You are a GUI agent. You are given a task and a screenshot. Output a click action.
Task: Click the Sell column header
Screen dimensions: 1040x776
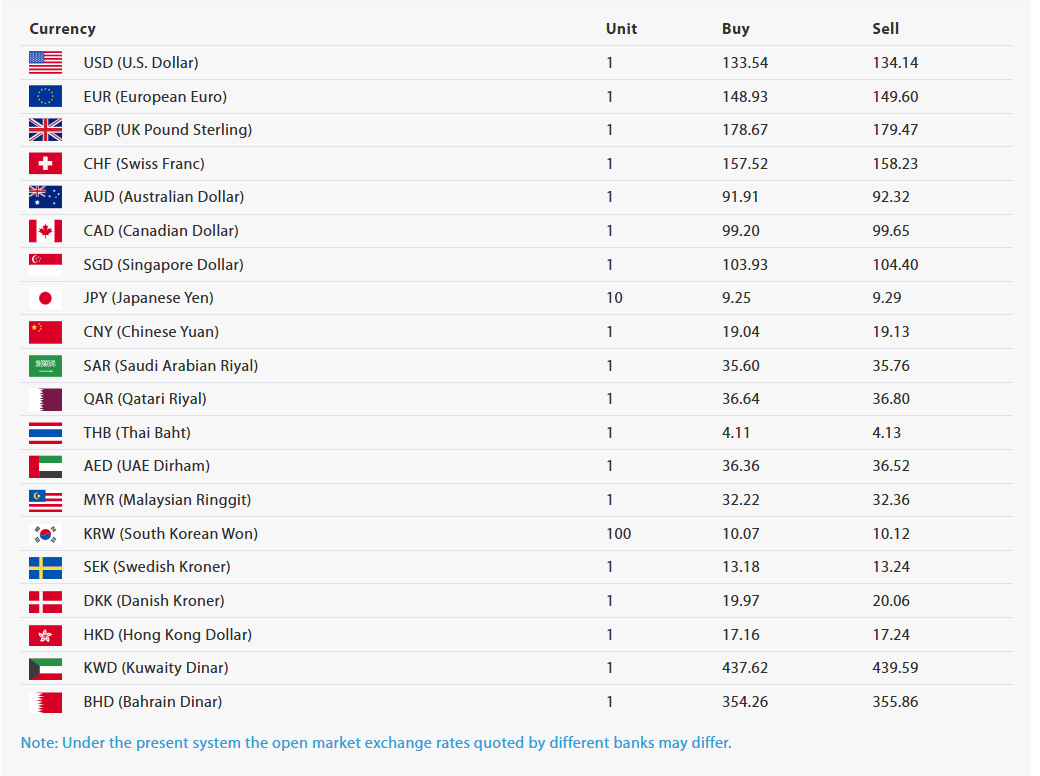coord(885,29)
